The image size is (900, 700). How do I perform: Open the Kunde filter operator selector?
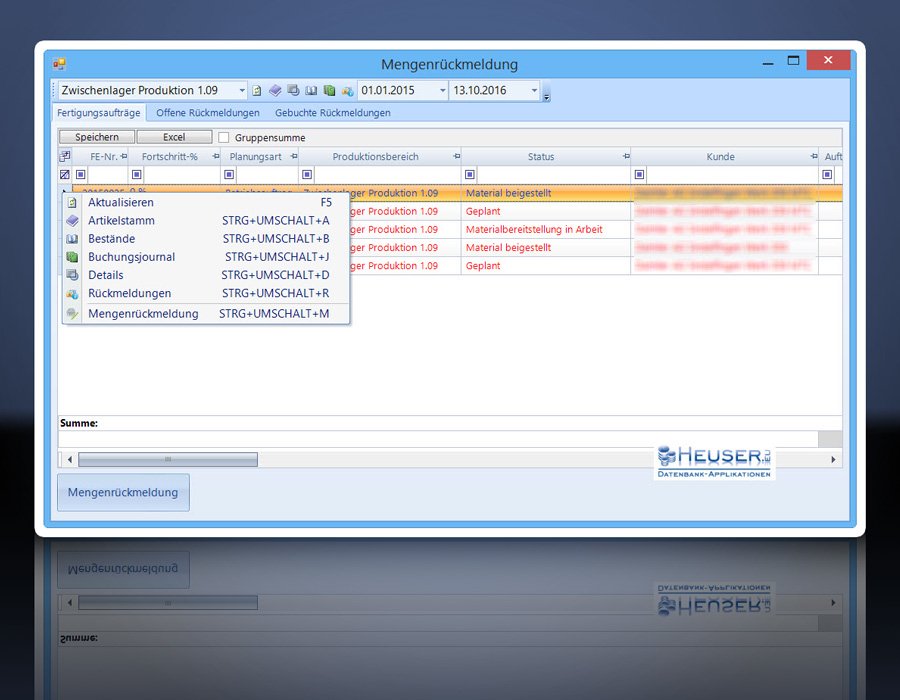(x=639, y=174)
